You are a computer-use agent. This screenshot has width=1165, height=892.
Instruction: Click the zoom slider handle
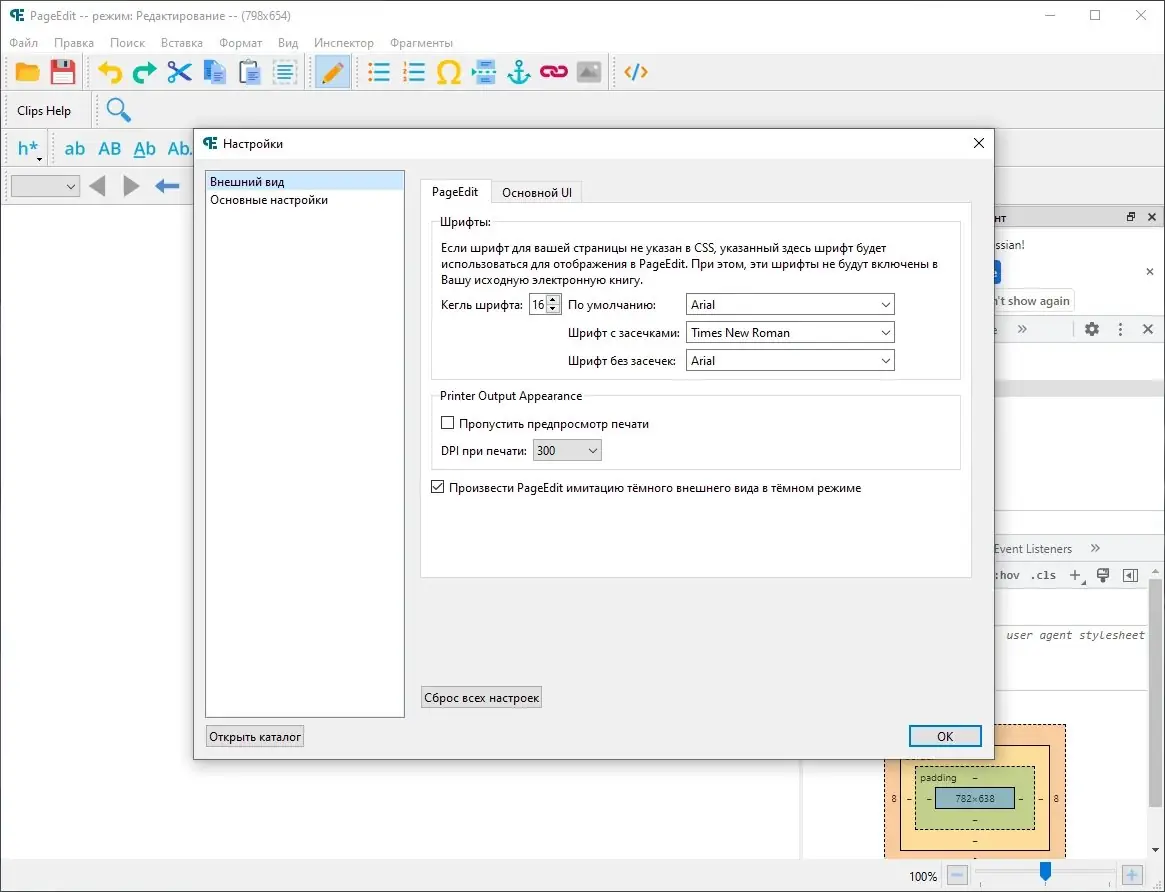[1045, 871]
